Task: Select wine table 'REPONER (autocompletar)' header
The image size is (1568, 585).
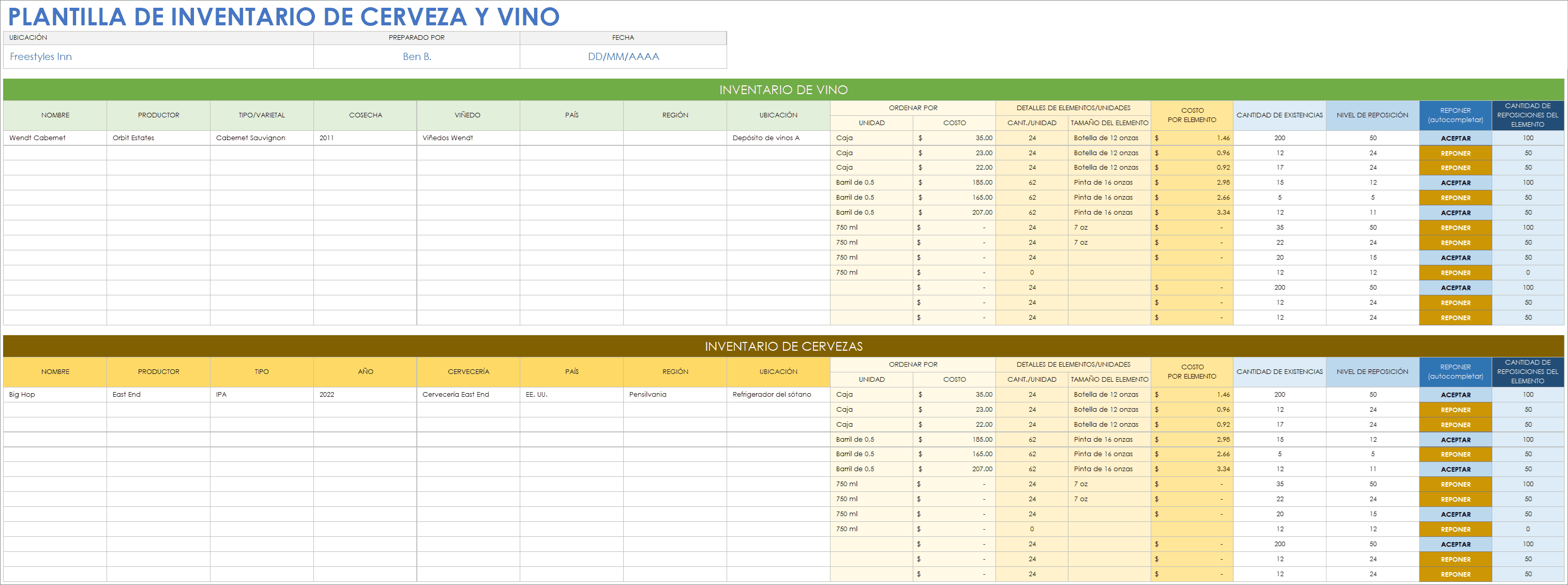Action: pyautogui.click(x=1455, y=116)
